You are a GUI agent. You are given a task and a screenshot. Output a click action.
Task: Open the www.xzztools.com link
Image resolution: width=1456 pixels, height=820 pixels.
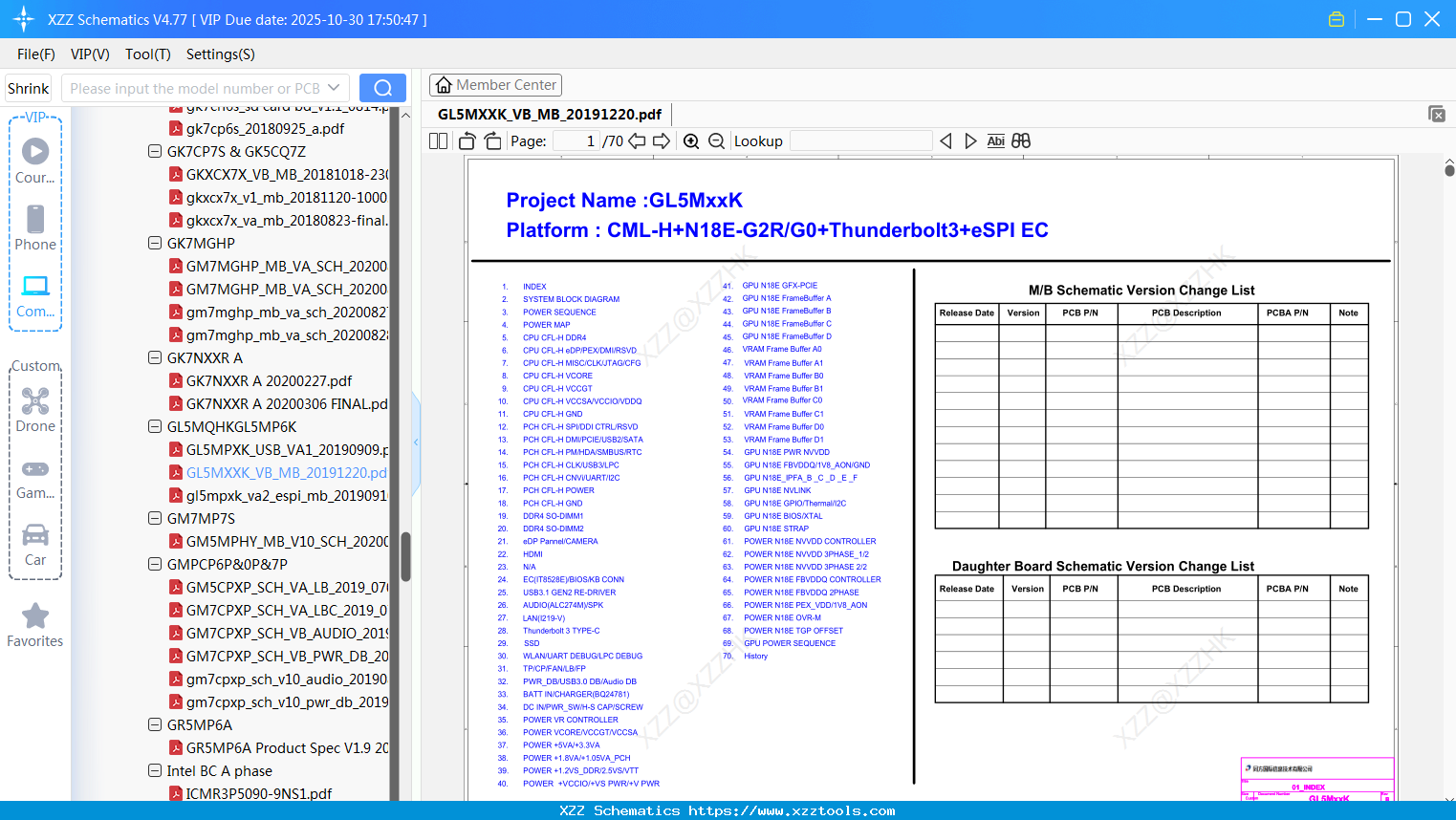pyautogui.click(x=792, y=810)
